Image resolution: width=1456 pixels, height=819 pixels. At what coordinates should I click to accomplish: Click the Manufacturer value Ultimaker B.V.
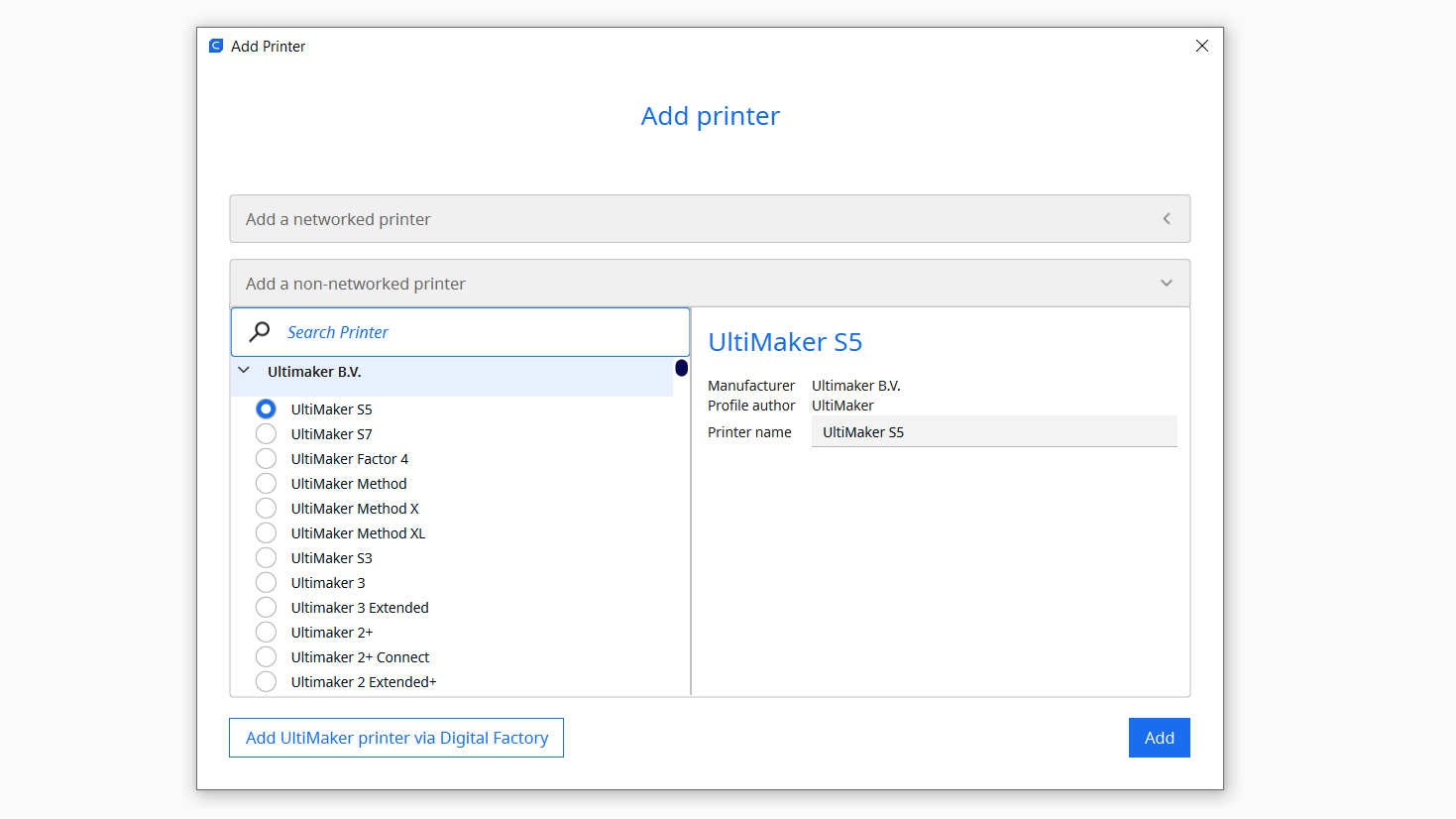click(x=856, y=386)
